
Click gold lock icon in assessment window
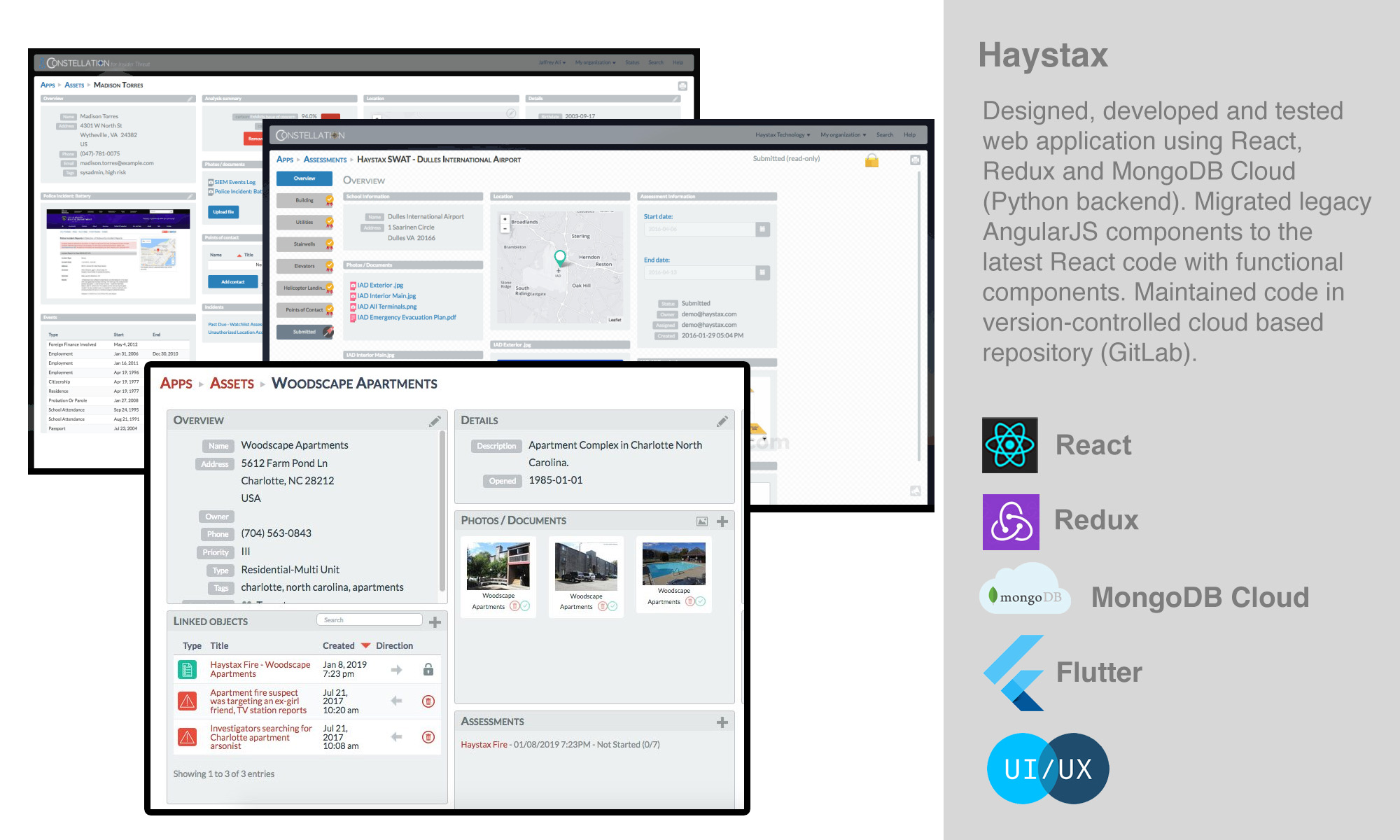tap(871, 160)
